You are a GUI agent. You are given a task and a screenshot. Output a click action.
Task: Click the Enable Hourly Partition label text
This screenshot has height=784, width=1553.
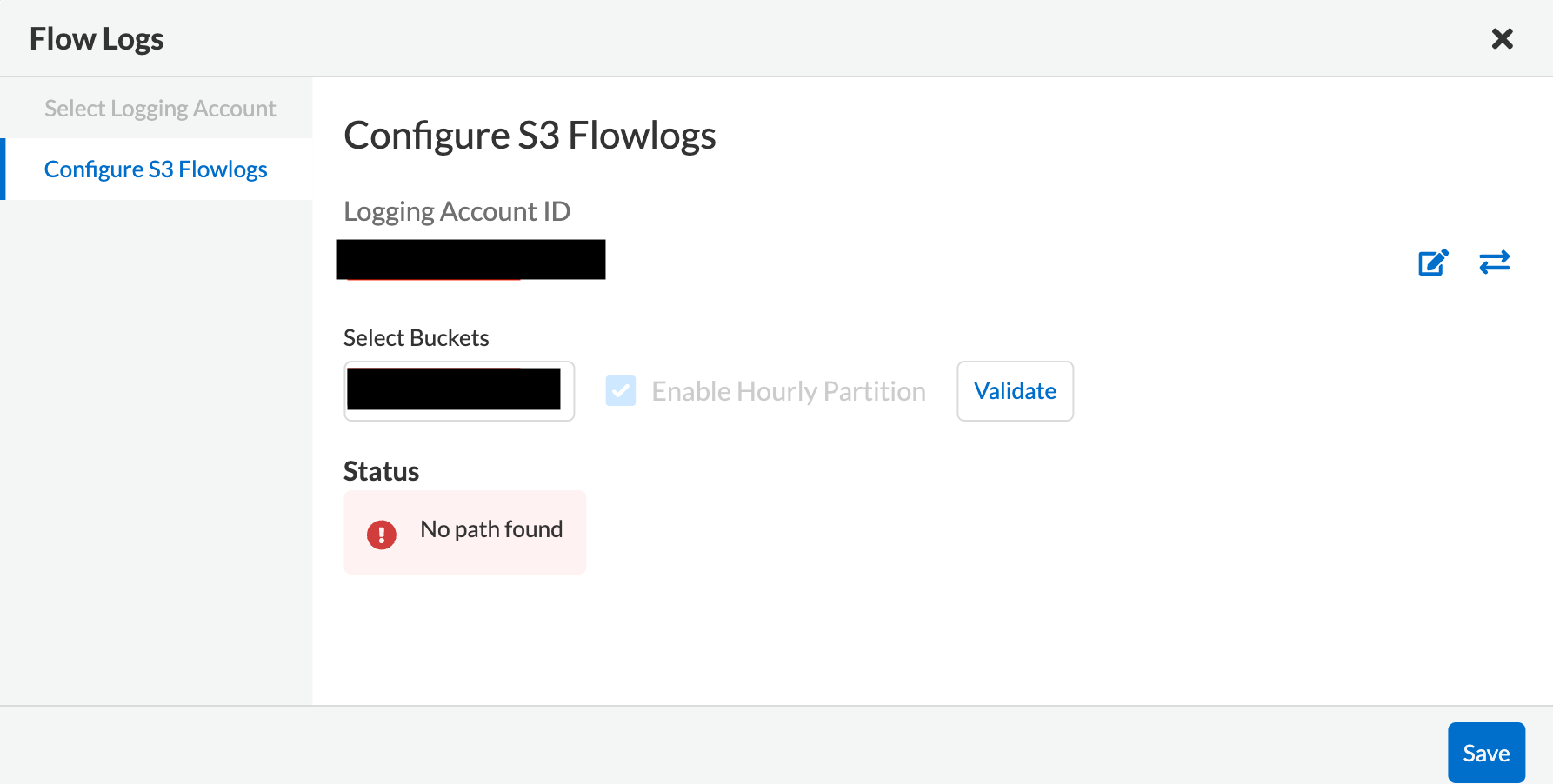[x=788, y=392]
